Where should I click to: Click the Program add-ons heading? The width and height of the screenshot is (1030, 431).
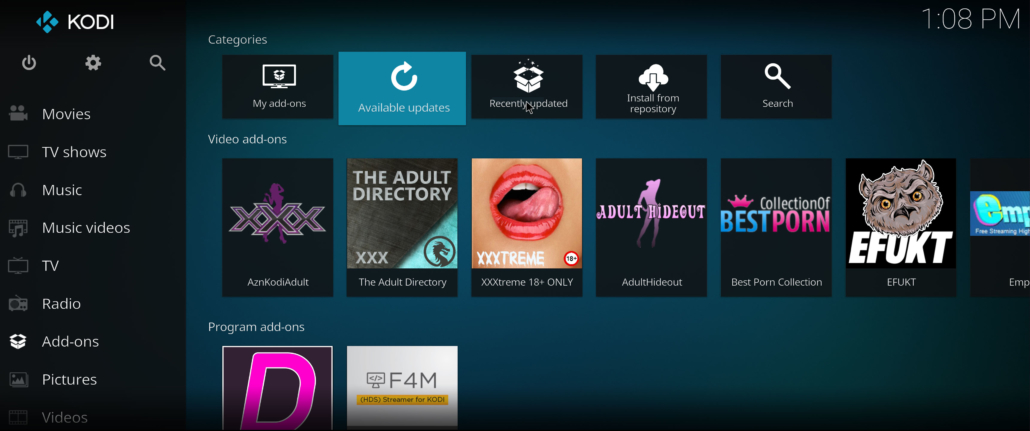(x=256, y=327)
